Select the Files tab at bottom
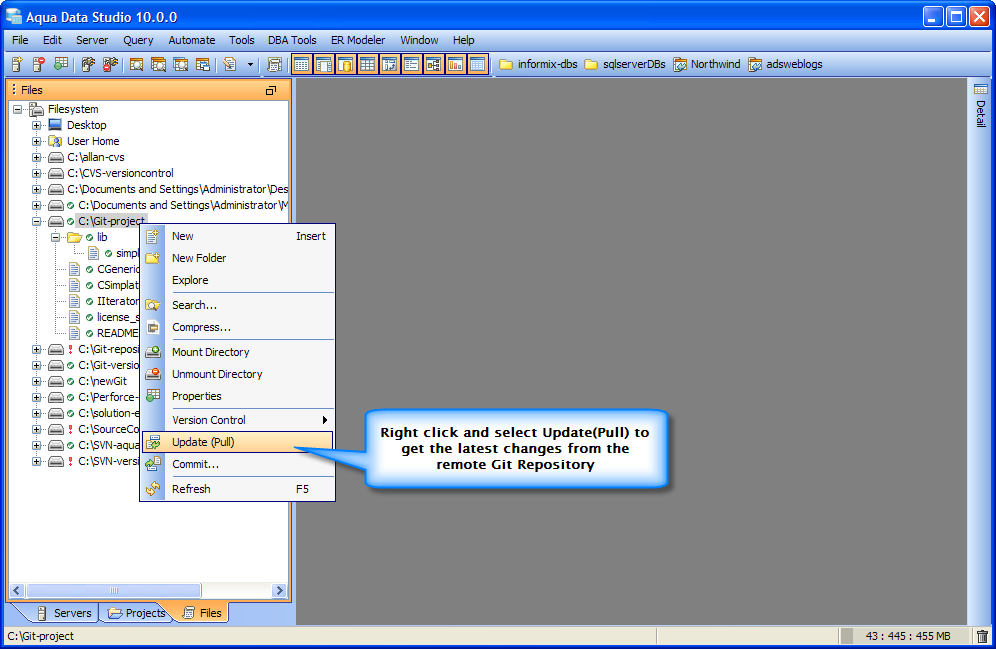The image size is (996, 649). point(202,613)
